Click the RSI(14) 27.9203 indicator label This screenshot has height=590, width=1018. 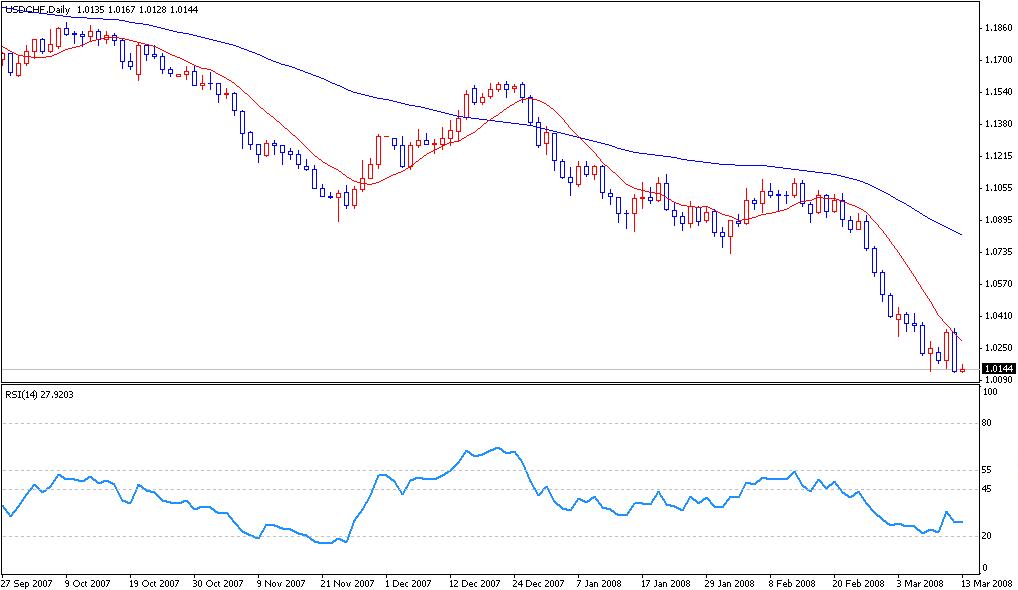39,394
